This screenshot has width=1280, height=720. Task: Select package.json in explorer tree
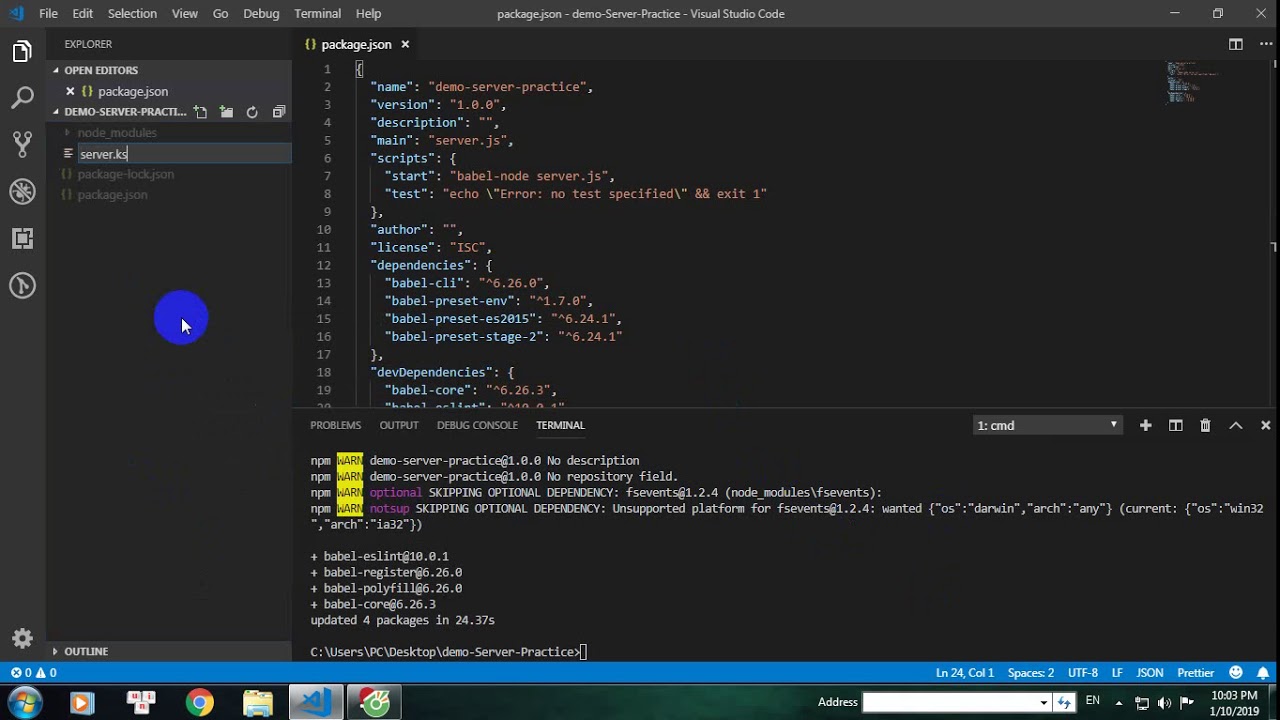click(x=112, y=195)
